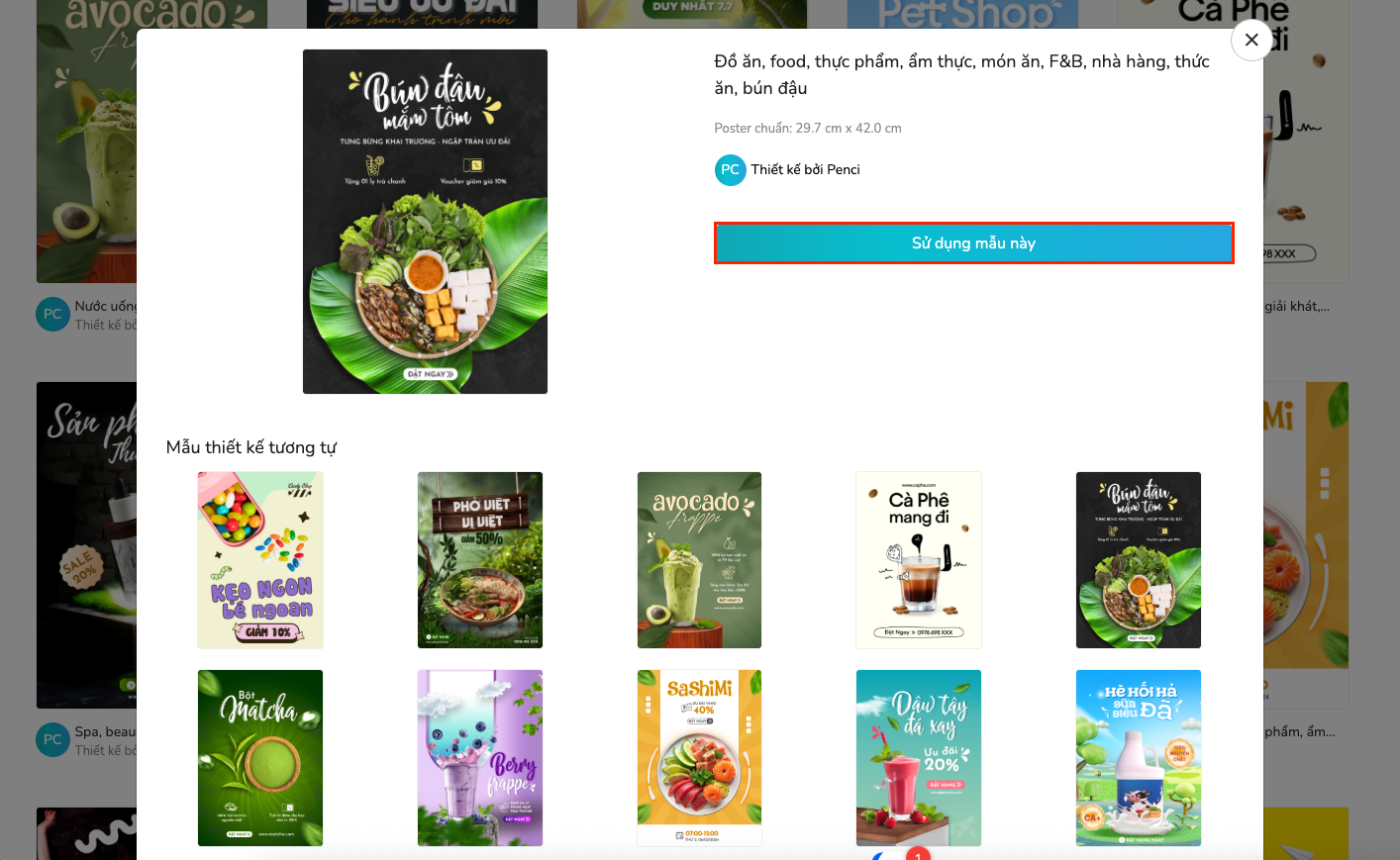The height and width of the screenshot is (860, 1400).
Task: Click the PC avatar beside 'Nước uống'
Action: (52, 315)
